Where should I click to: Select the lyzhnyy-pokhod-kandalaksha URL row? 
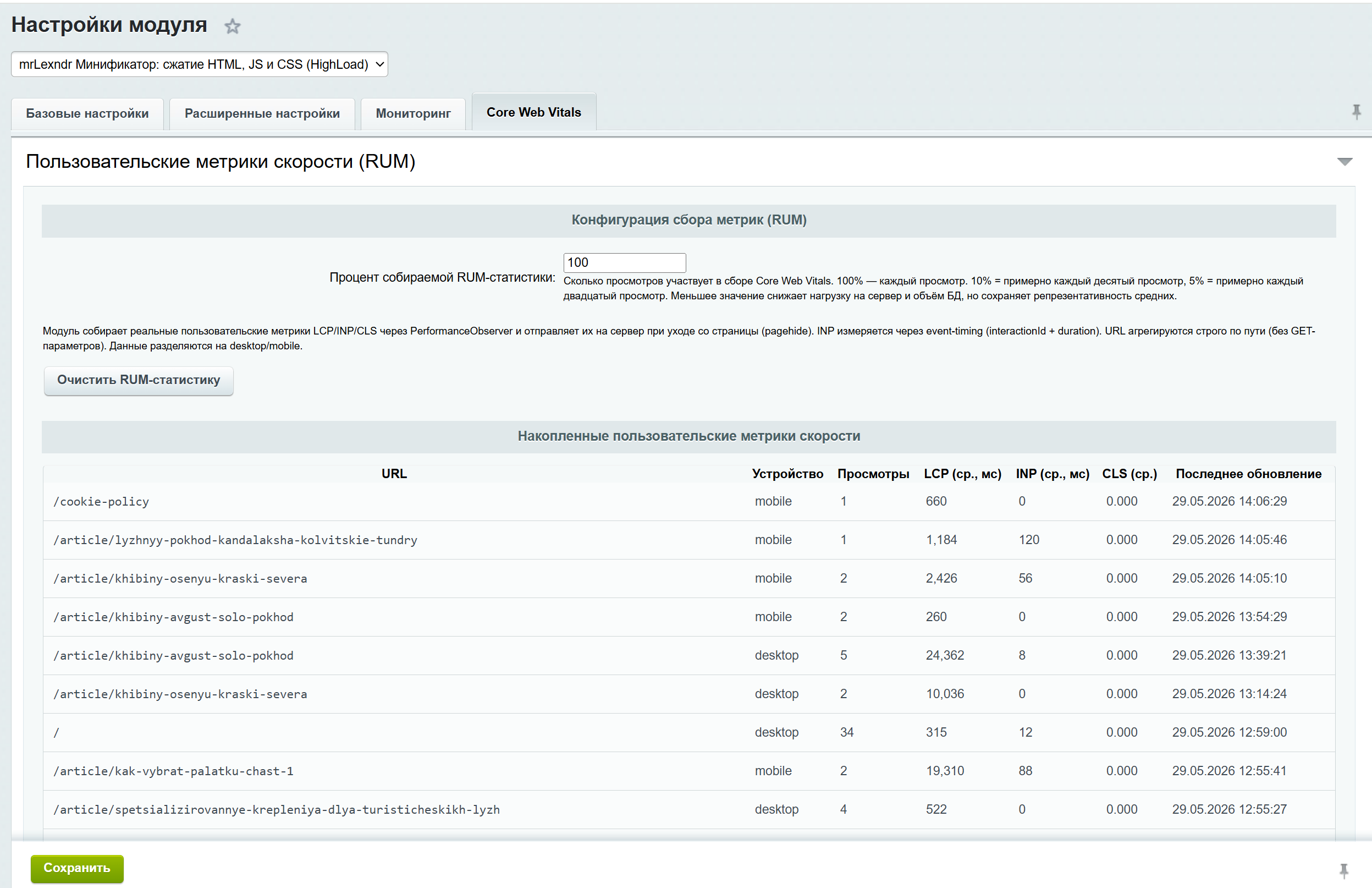coord(688,540)
